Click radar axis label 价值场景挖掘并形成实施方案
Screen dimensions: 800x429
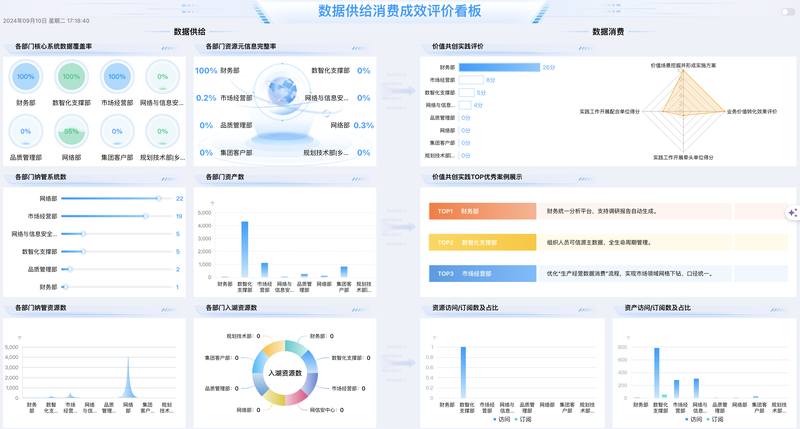tap(683, 65)
